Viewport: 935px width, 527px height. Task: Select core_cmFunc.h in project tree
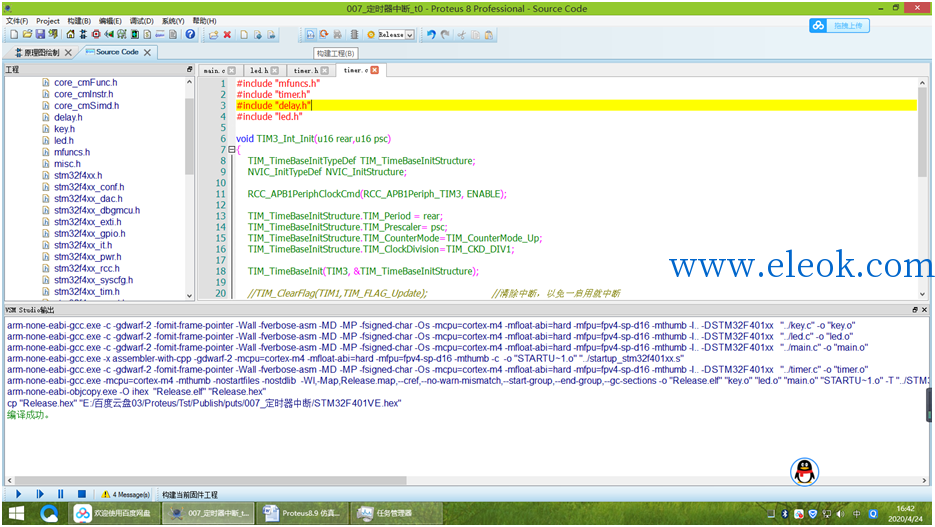[x=85, y=82]
